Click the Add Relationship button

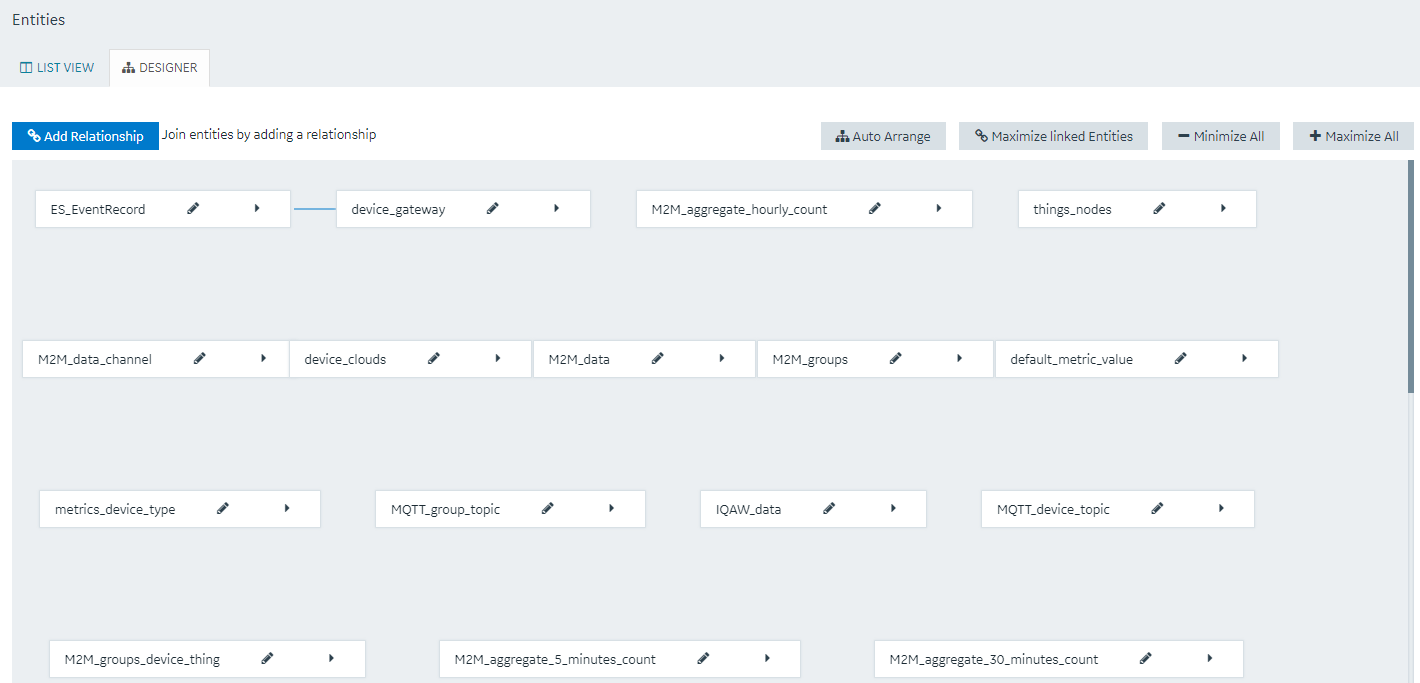tap(85, 136)
